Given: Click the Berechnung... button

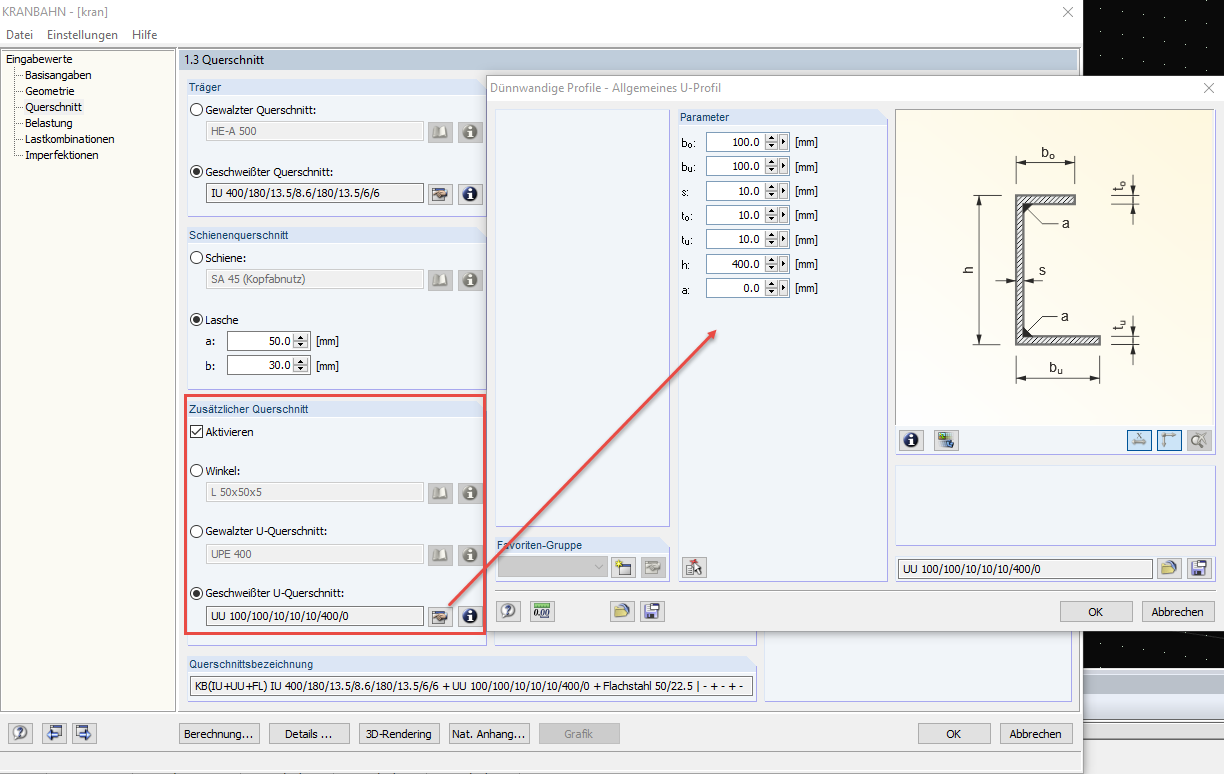Looking at the screenshot, I should (220, 734).
